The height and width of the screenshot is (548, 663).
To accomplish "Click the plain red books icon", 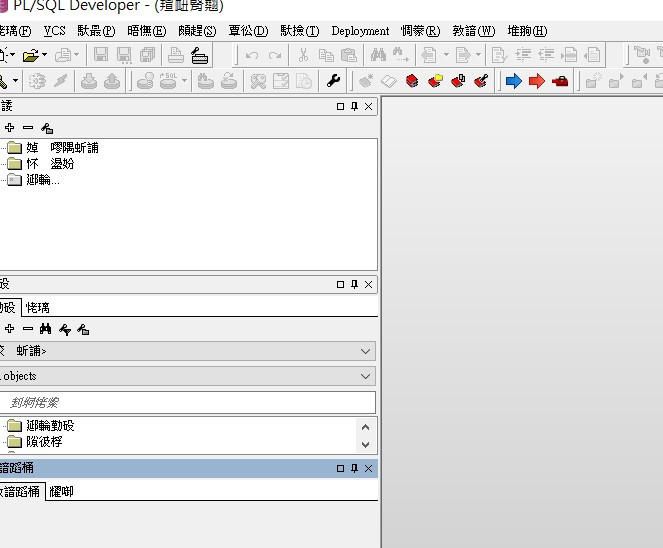I will [x=412, y=81].
